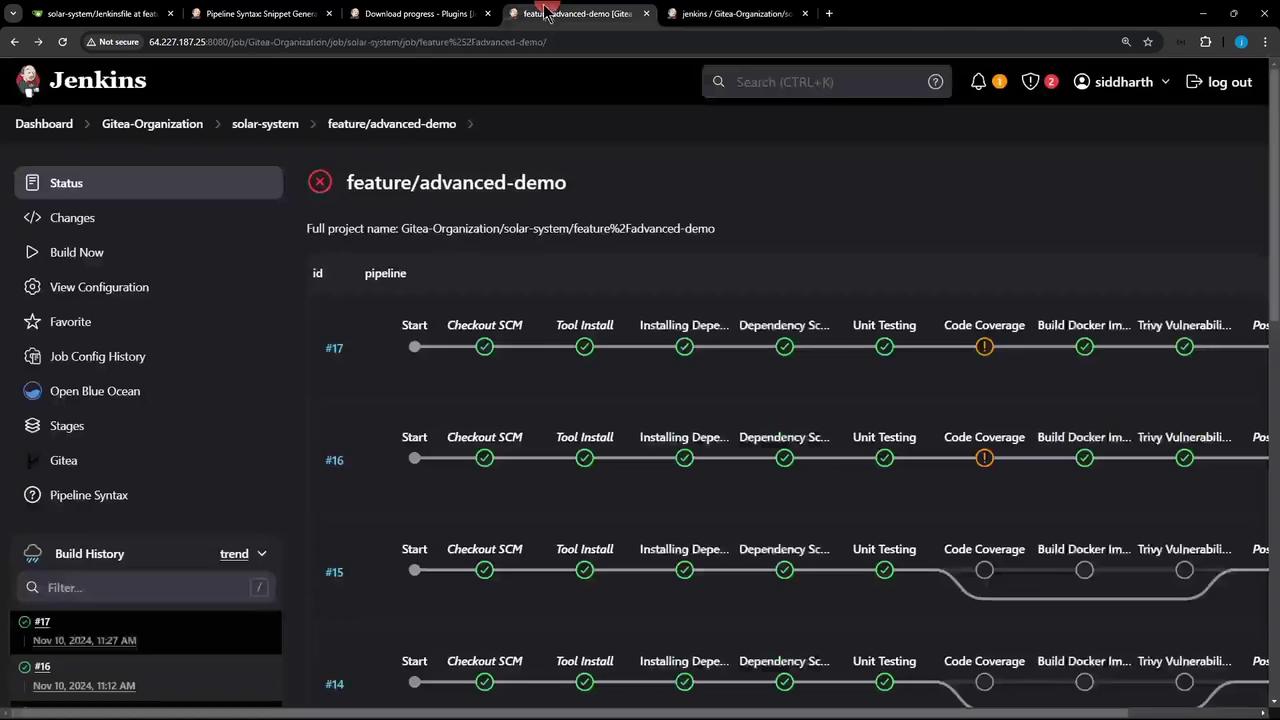Open build #17 in Build History list
The image size is (1280, 720).
[x=42, y=622]
